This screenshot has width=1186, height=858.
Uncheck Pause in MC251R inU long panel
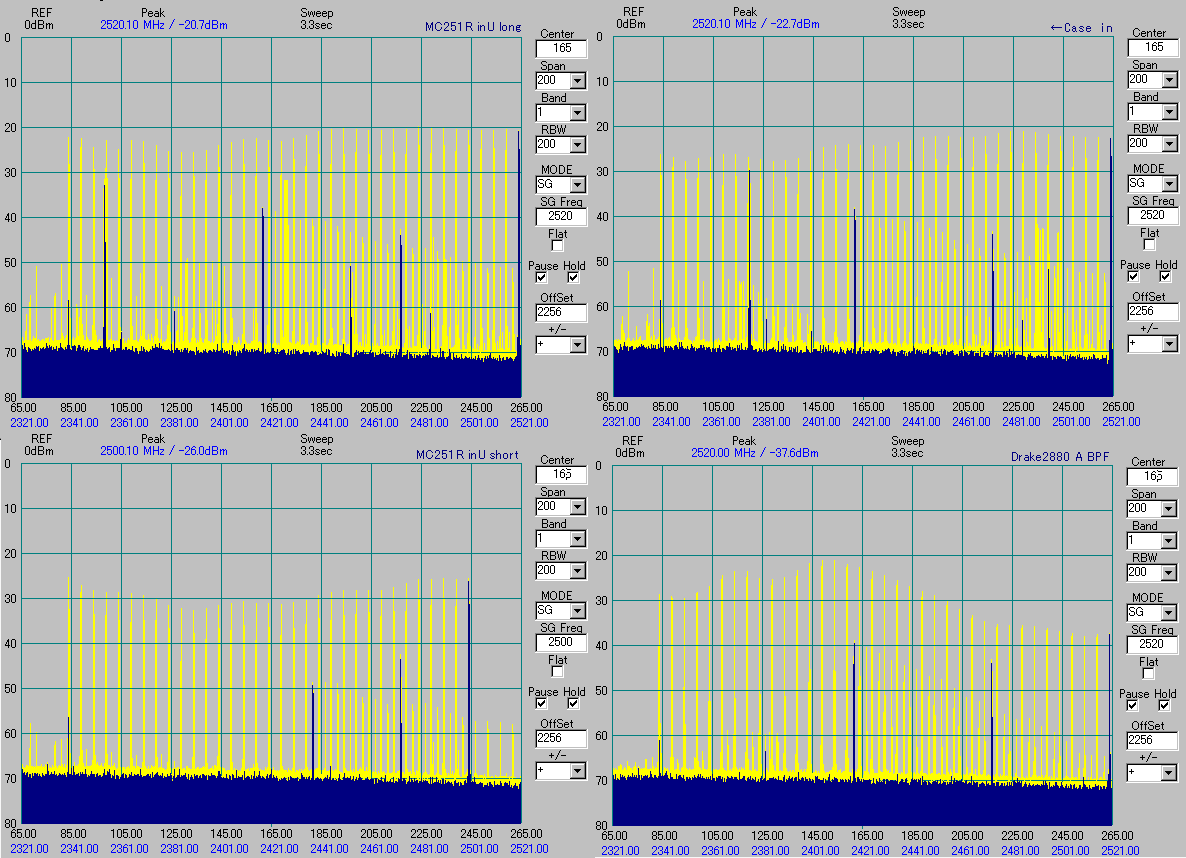[541, 278]
